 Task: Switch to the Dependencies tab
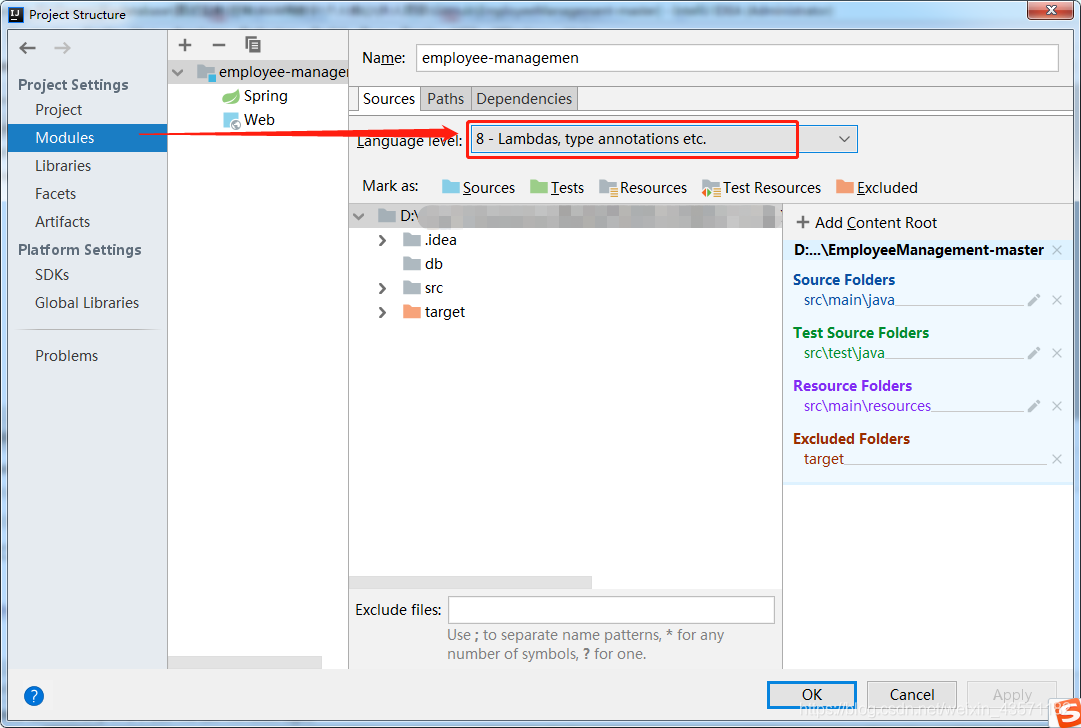coord(524,99)
